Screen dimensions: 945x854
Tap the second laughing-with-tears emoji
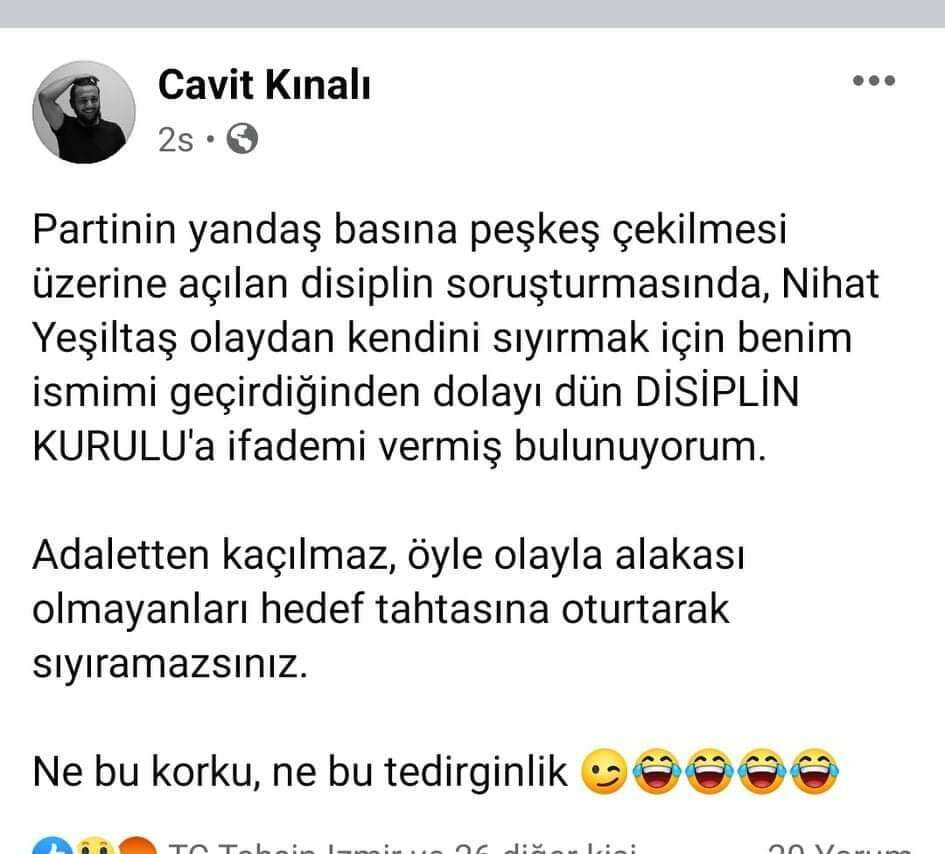click(x=710, y=771)
